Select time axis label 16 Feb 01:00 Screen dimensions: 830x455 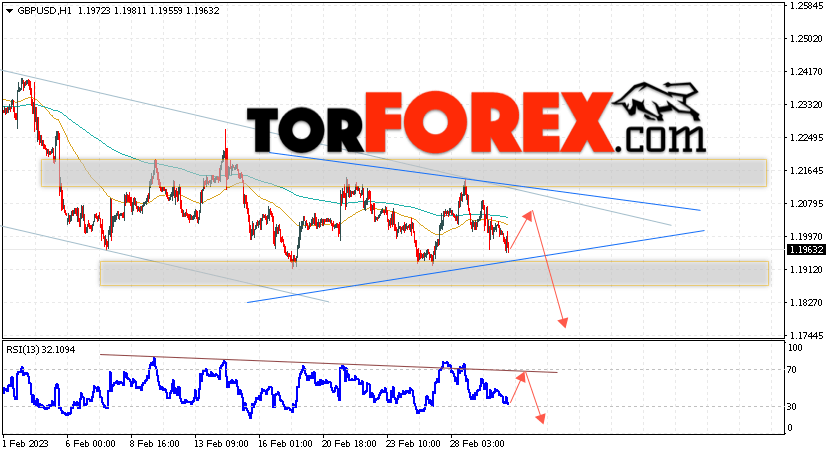pos(285,443)
